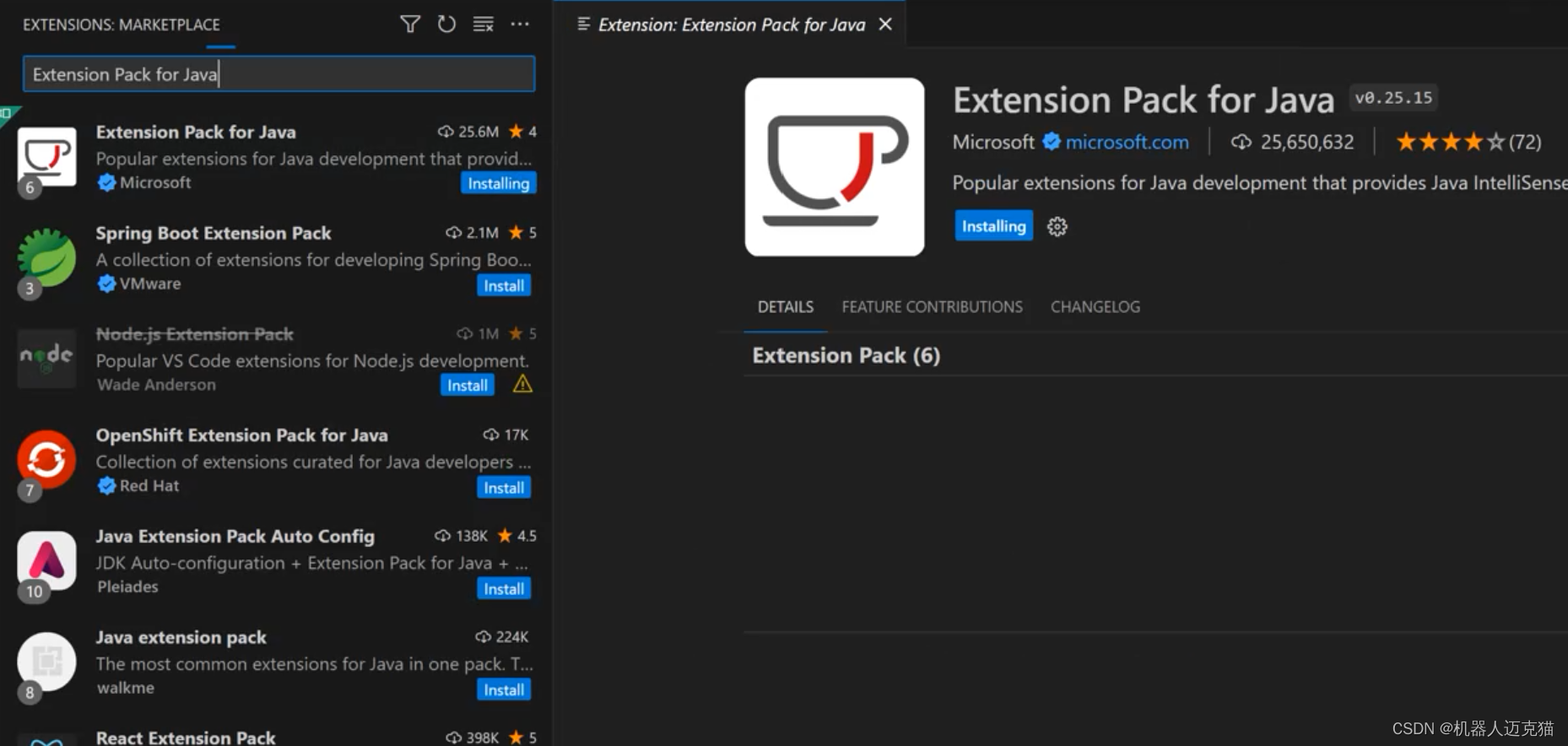The width and height of the screenshot is (1568, 746).
Task: Click the VMware publisher name
Action: [150, 284]
